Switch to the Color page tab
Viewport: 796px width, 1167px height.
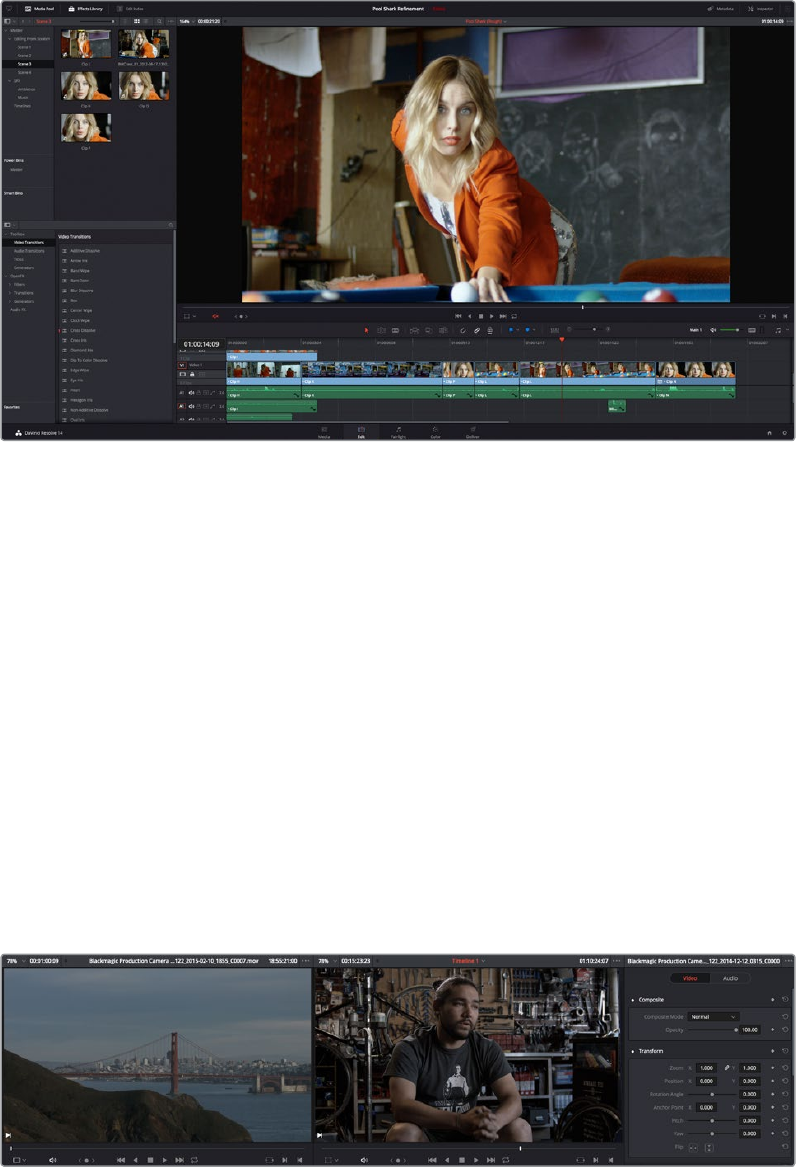[435, 432]
